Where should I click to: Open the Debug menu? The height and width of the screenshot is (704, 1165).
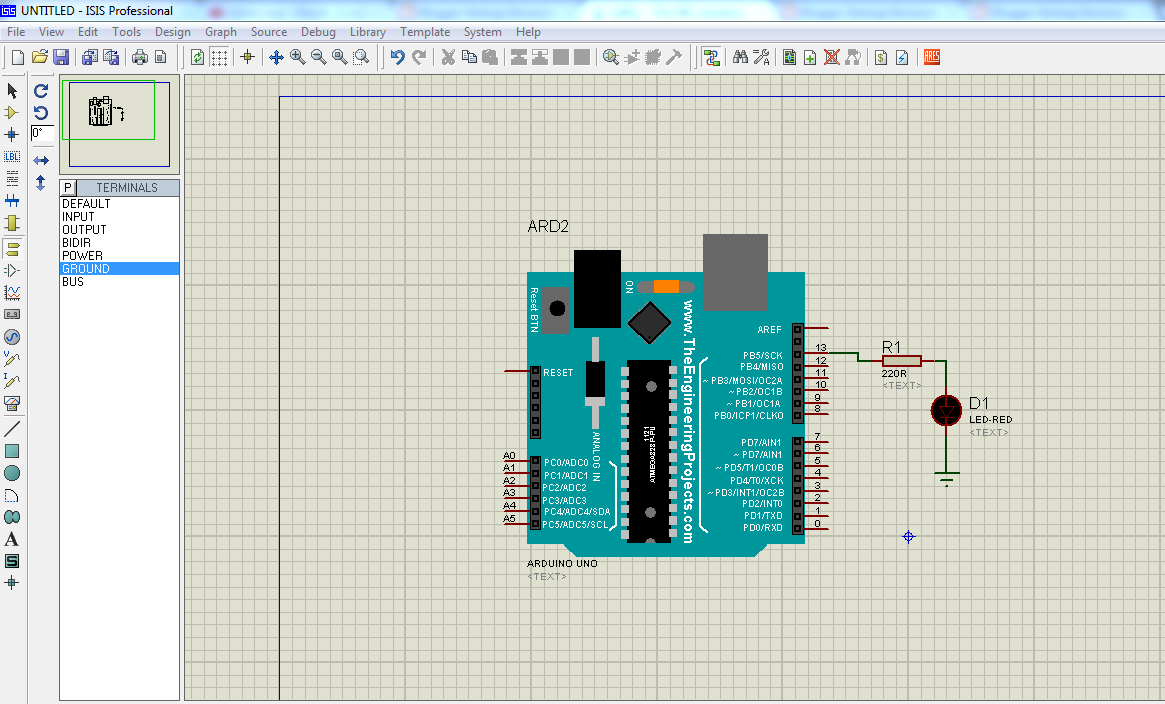318,32
